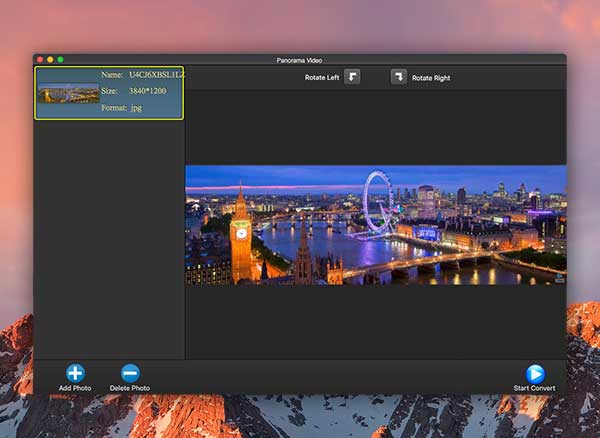Click the format value jpg

(x=136, y=108)
